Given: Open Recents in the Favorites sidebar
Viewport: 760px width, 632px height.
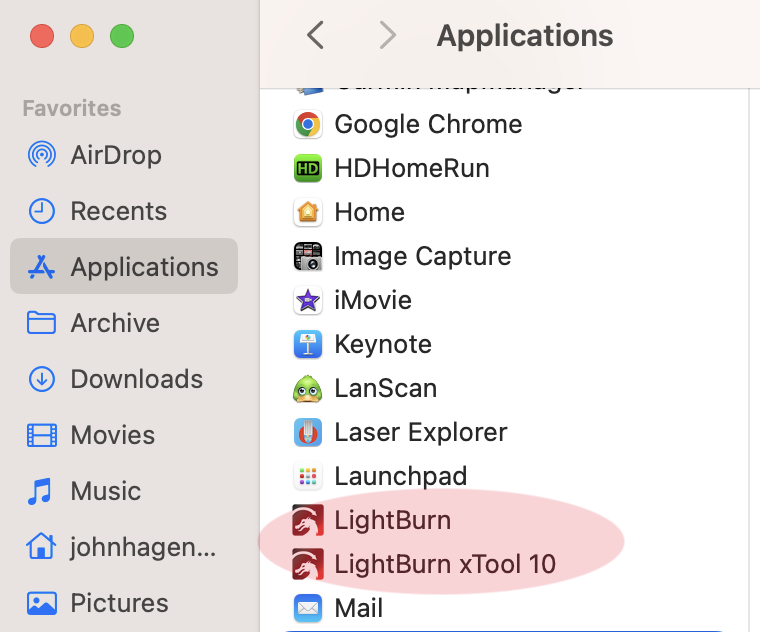Looking at the screenshot, I should (x=118, y=211).
